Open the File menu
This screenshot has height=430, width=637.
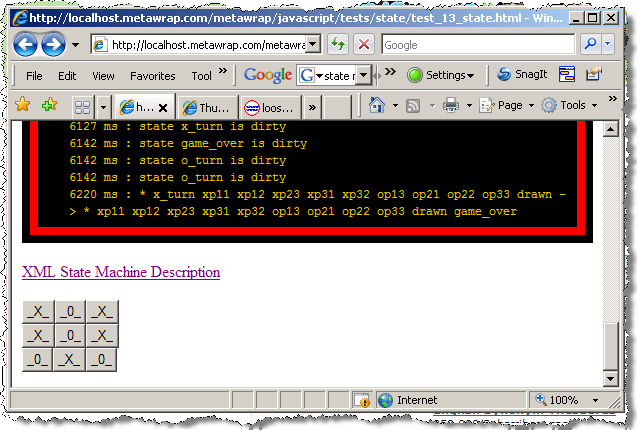(x=34, y=75)
